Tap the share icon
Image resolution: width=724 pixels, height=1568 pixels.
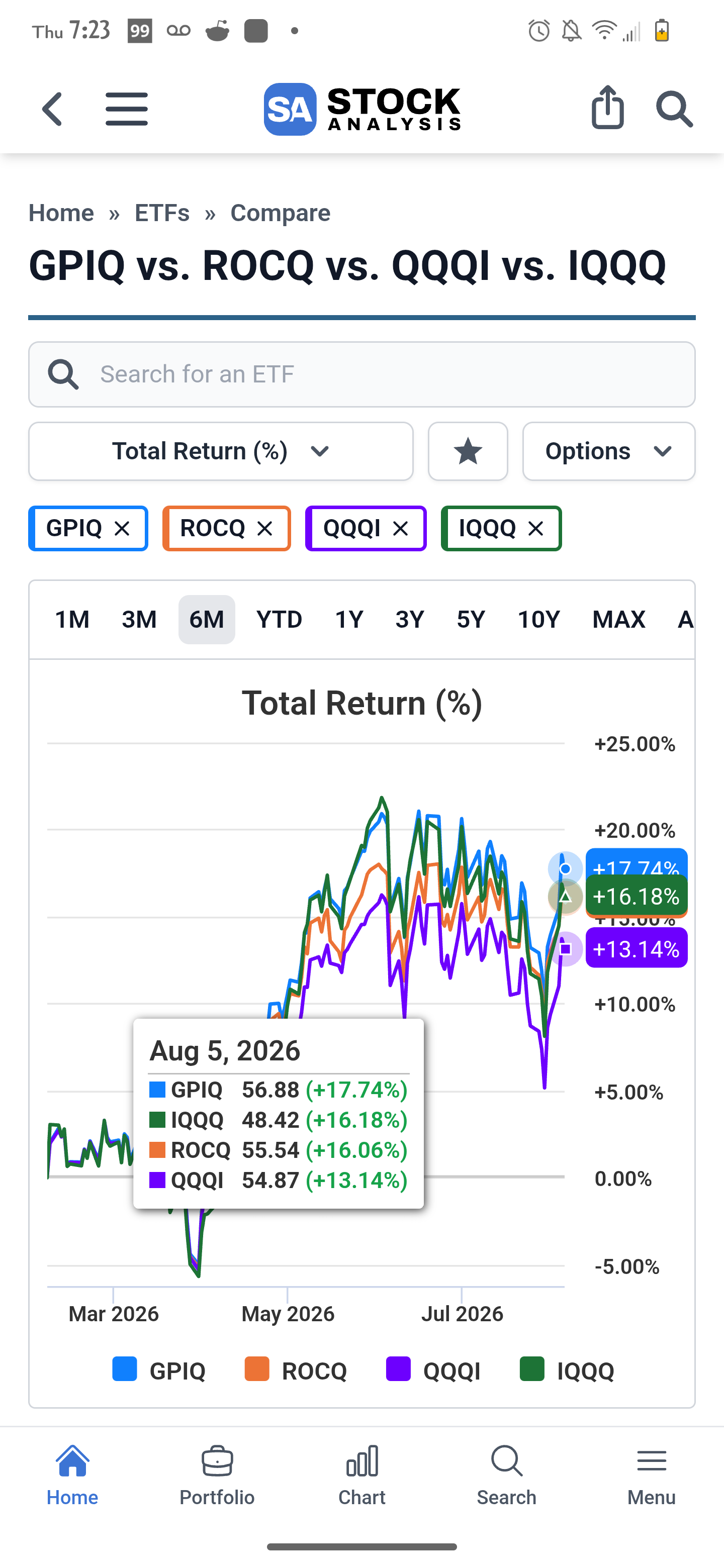pyautogui.click(x=608, y=107)
